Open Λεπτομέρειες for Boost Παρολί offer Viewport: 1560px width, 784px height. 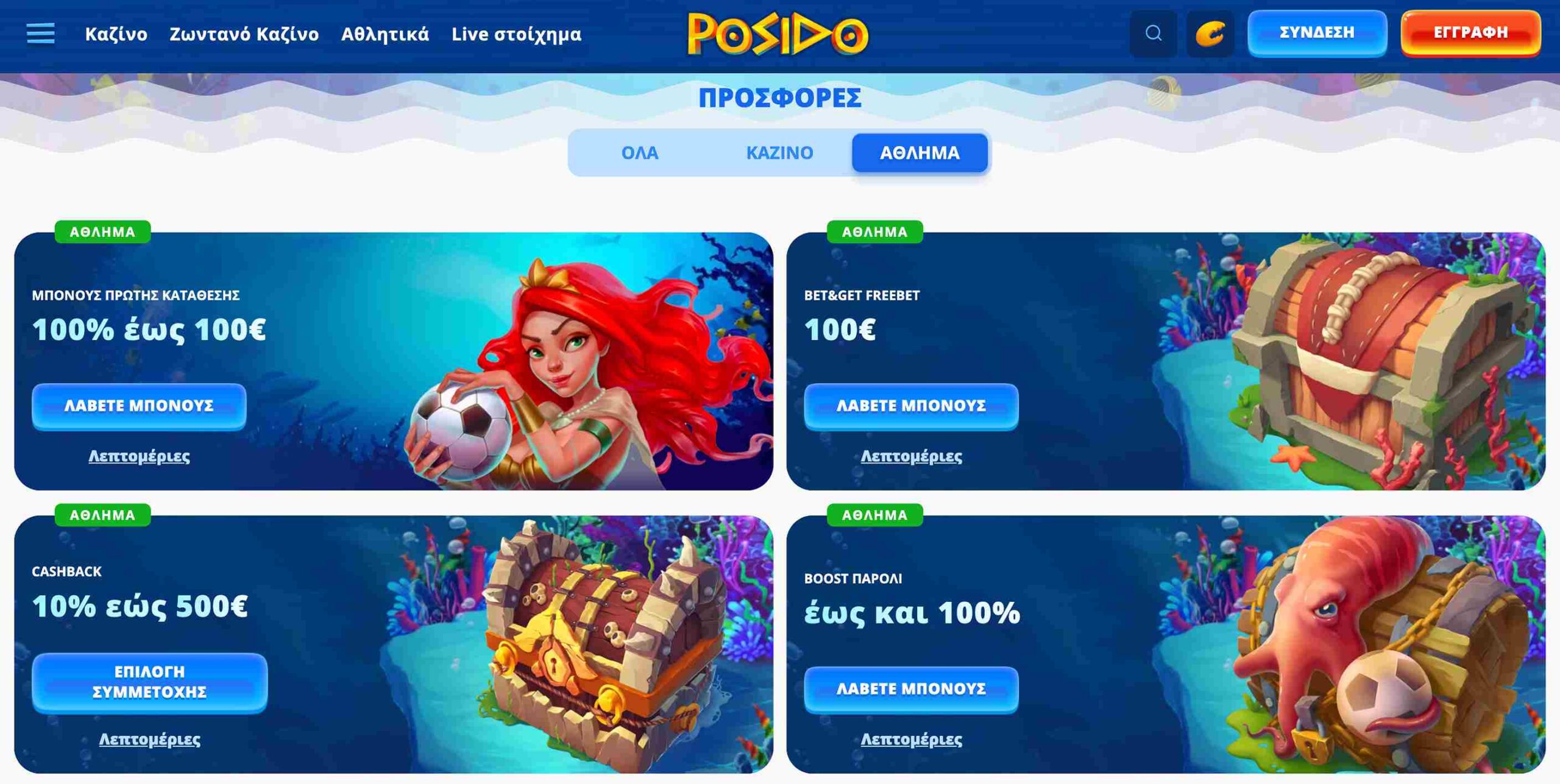(x=911, y=739)
